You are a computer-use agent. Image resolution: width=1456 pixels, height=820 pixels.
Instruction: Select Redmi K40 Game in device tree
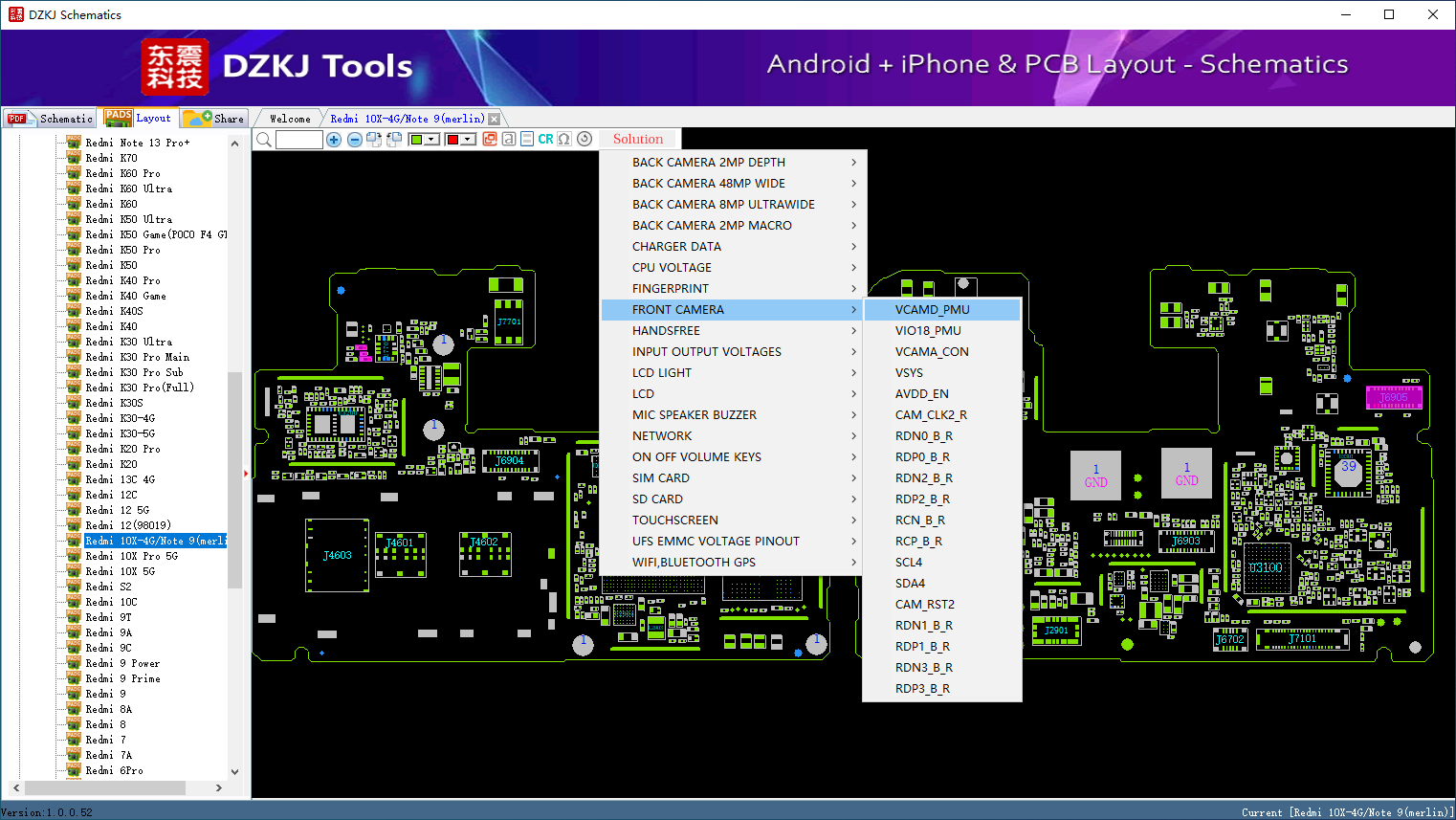click(125, 296)
